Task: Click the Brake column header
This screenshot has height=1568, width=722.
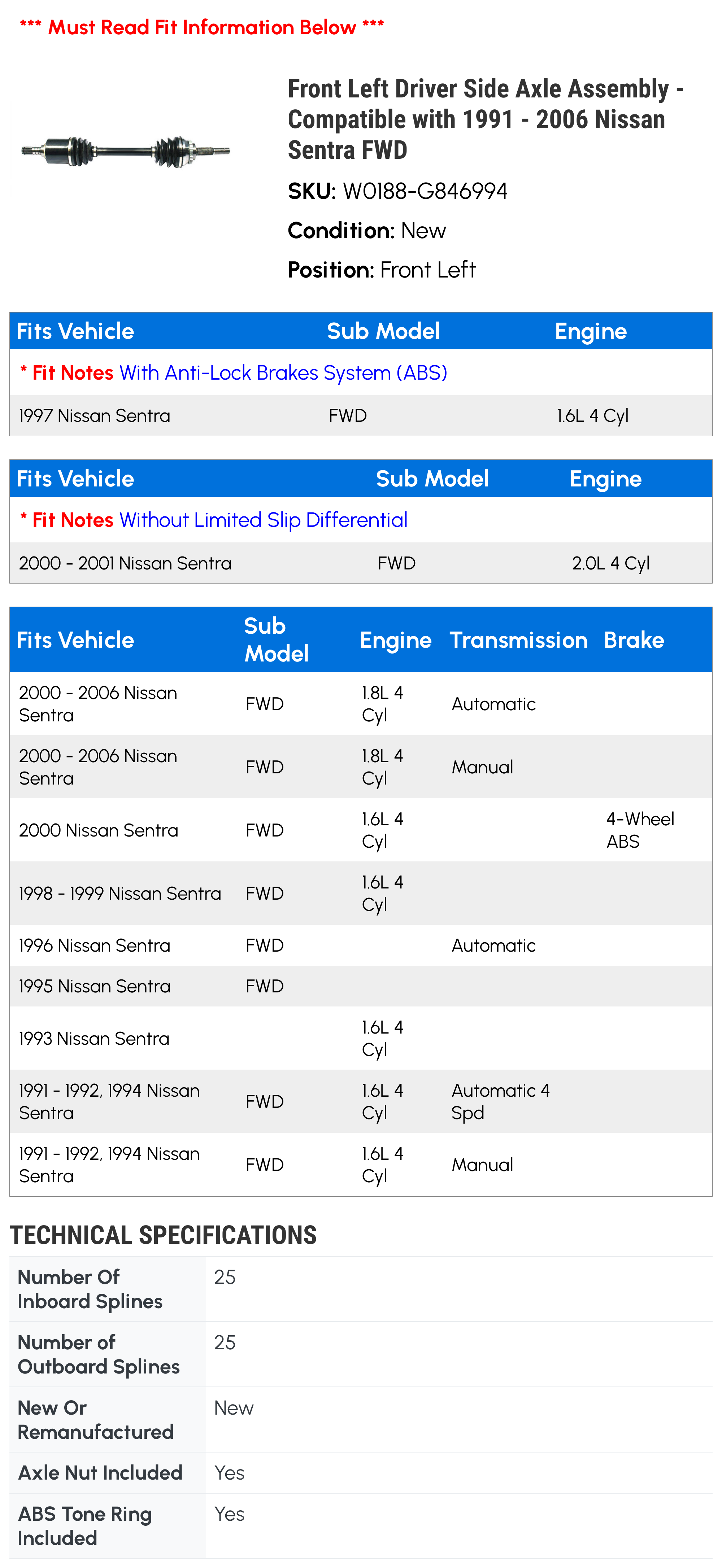Action: pyautogui.click(x=634, y=640)
